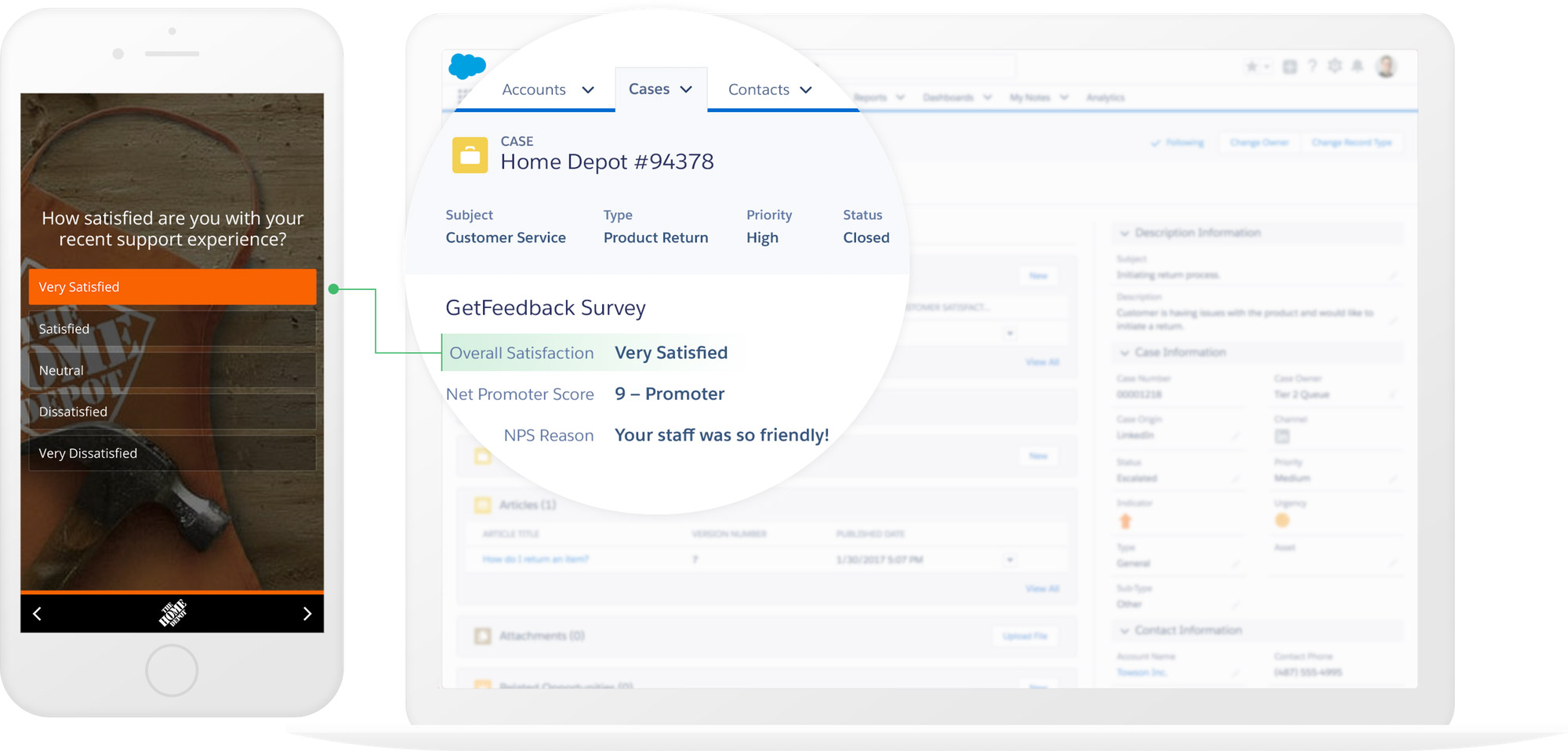Open the Contacts tab dropdown chevron
1568x751 pixels.
click(806, 90)
